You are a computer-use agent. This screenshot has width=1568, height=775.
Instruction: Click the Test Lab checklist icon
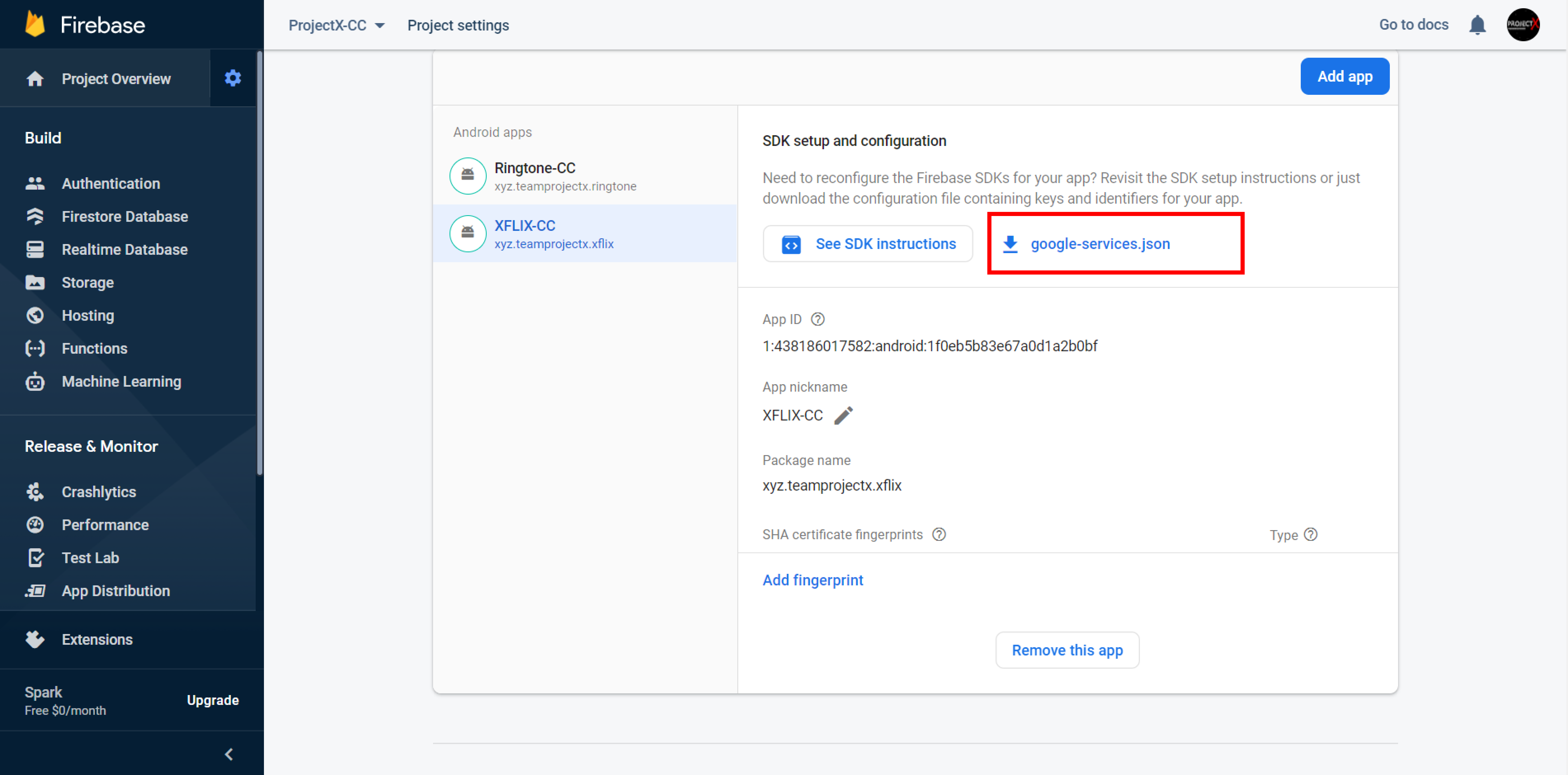[36, 557]
